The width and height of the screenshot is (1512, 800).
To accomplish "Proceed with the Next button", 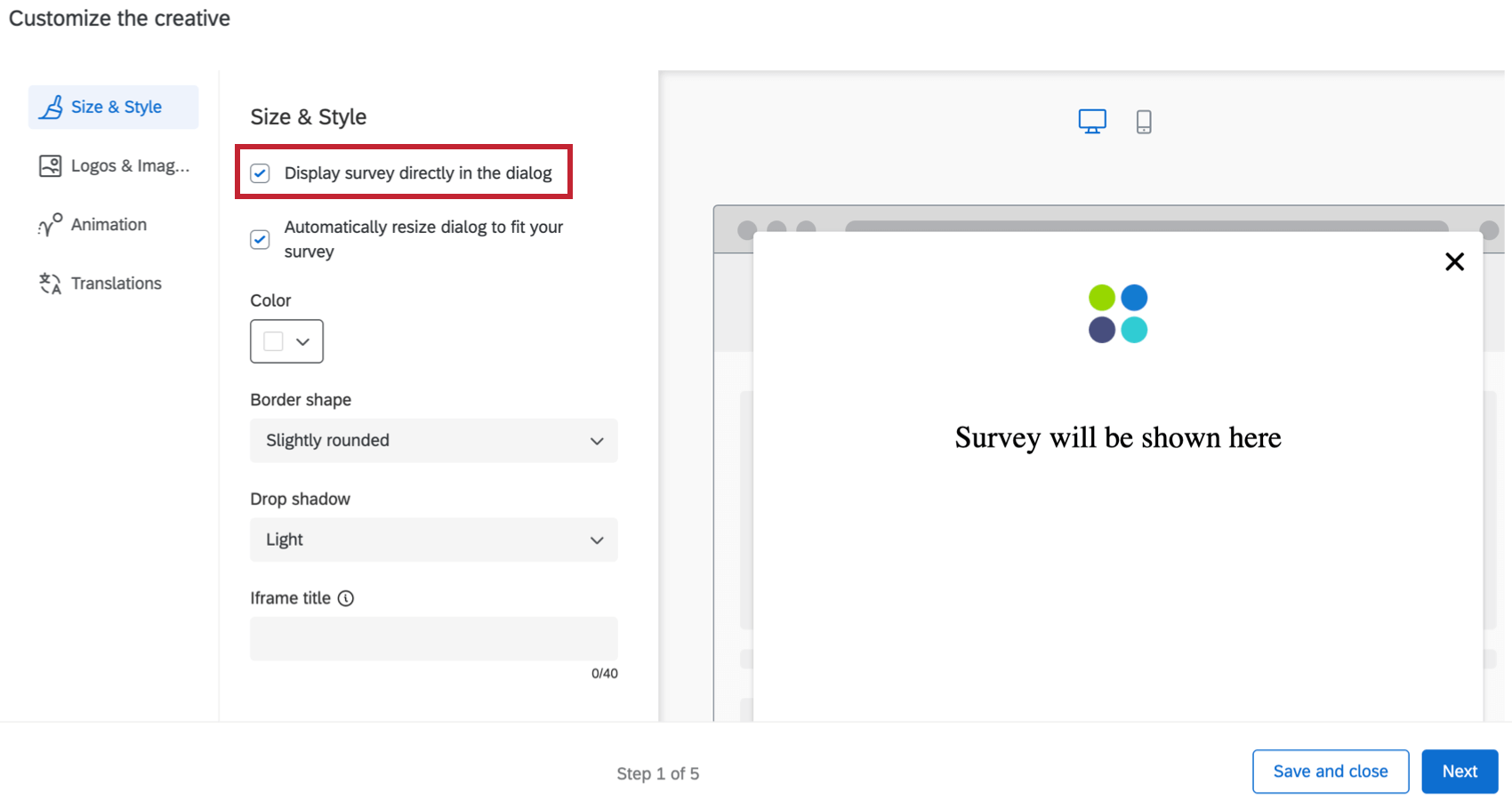I will (x=1459, y=771).
